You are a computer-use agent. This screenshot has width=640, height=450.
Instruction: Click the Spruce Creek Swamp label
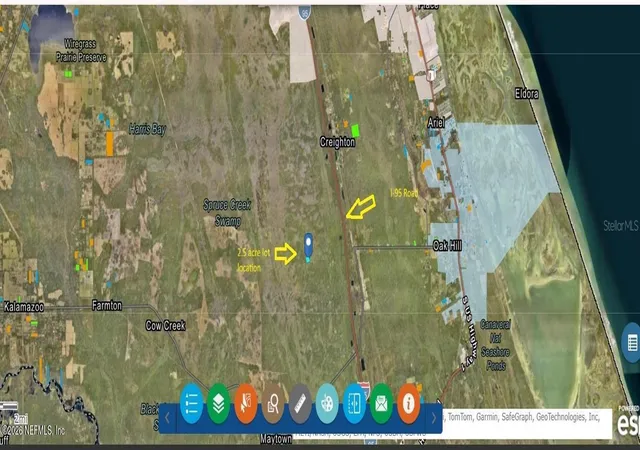[x=227, y=212]
